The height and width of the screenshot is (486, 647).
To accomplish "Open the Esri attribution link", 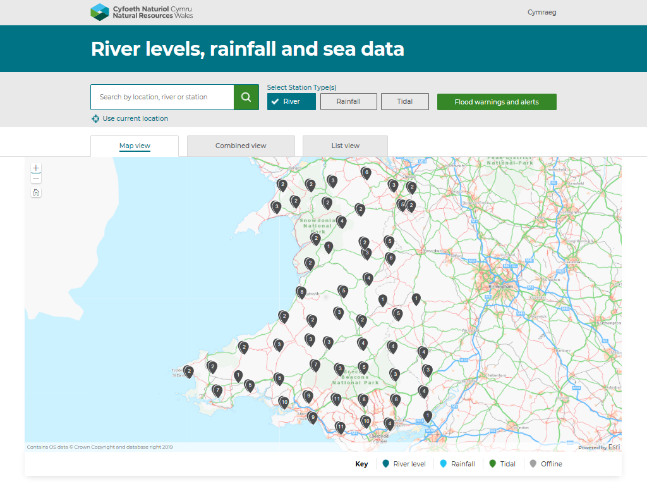I will [x=614, y=447].
